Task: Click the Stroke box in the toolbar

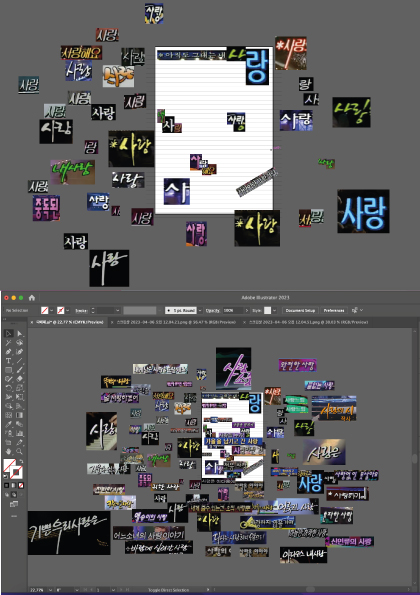Action: [x=17, y=472]
